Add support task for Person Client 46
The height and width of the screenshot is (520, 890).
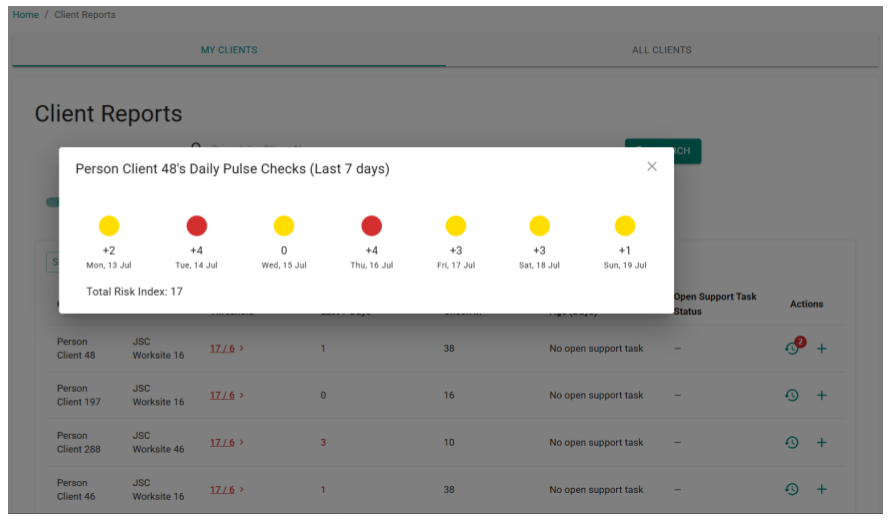[821, 489]
